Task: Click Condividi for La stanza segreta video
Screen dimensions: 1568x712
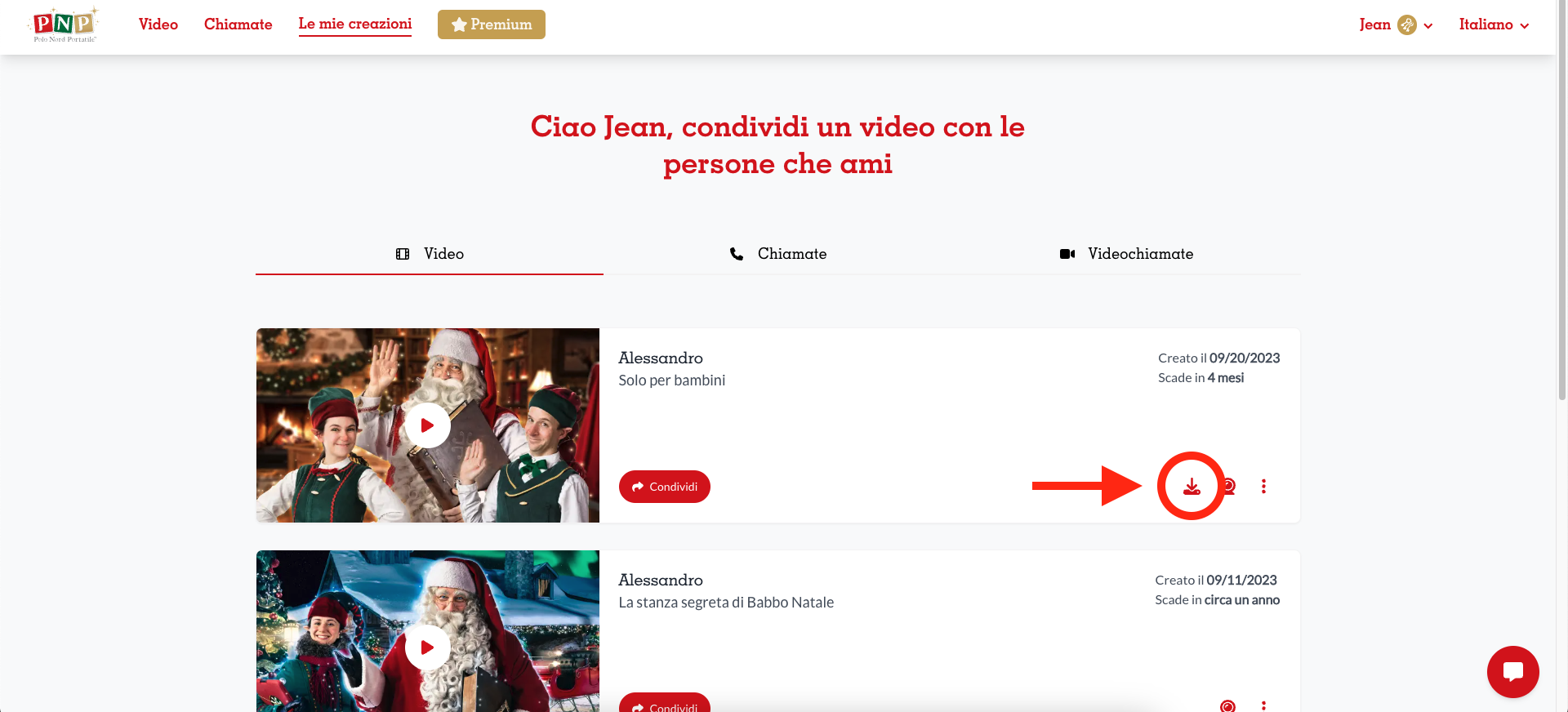Action: click(665, 704)
